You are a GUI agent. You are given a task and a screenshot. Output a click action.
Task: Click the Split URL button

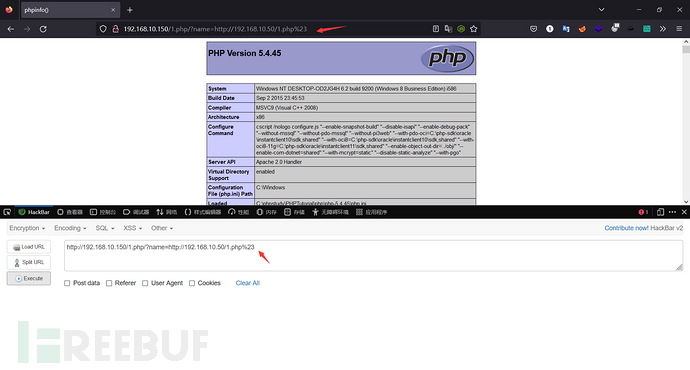(x=29, y=262)
